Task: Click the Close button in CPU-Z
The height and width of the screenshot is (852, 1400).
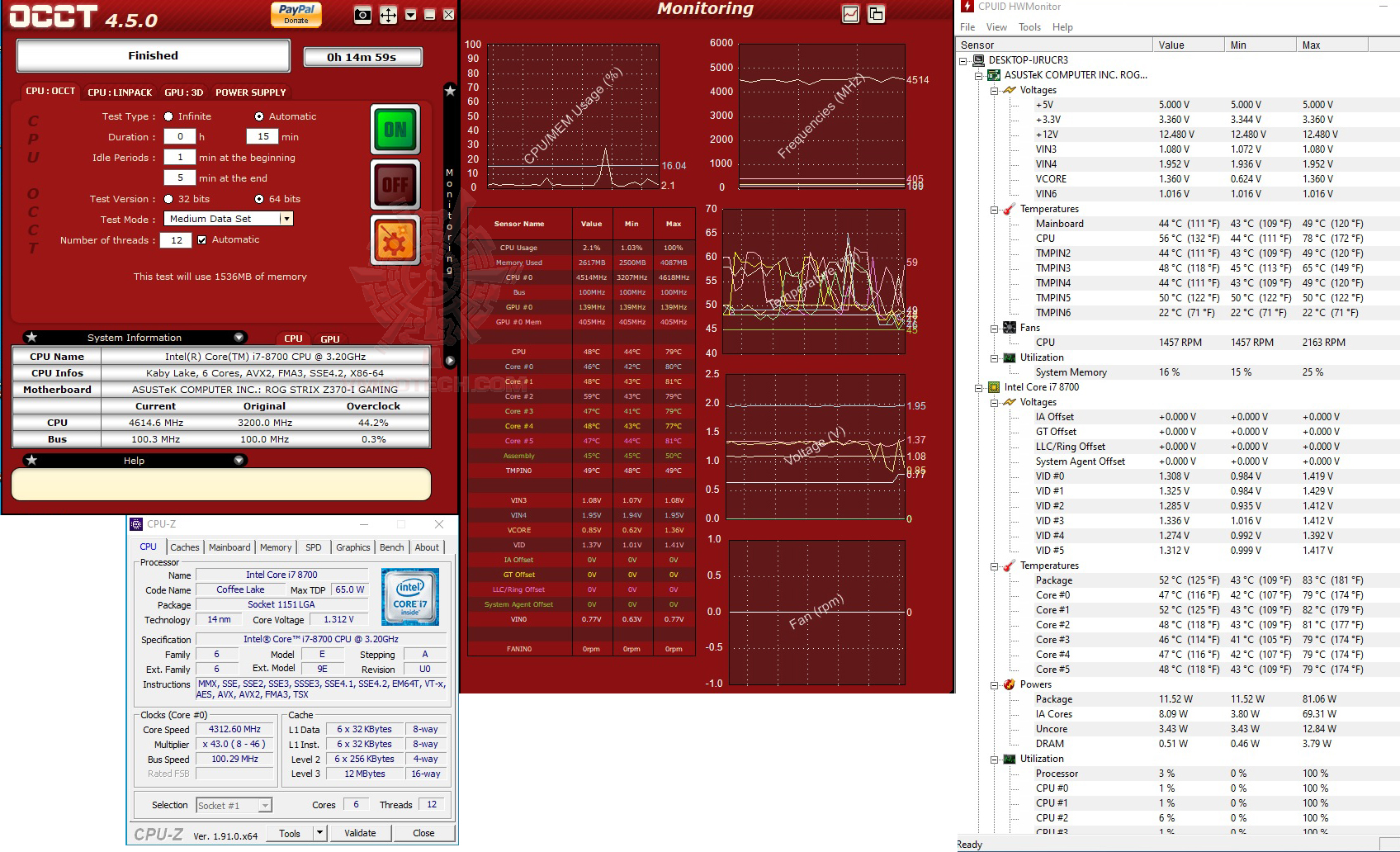Action: [423, 833]
